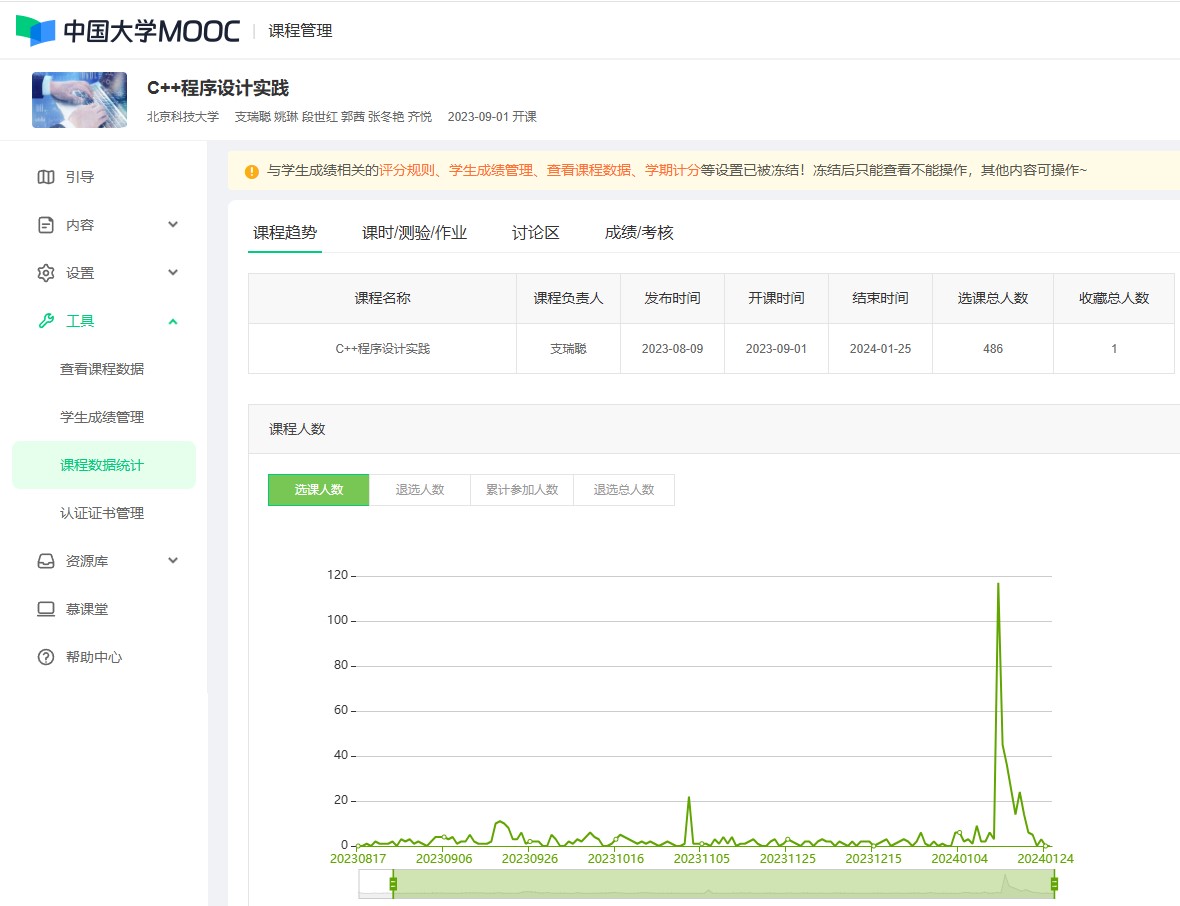Open the 讨论区 tab
The width and height of the screenshot is (1180, 906).
coord(536,233)
